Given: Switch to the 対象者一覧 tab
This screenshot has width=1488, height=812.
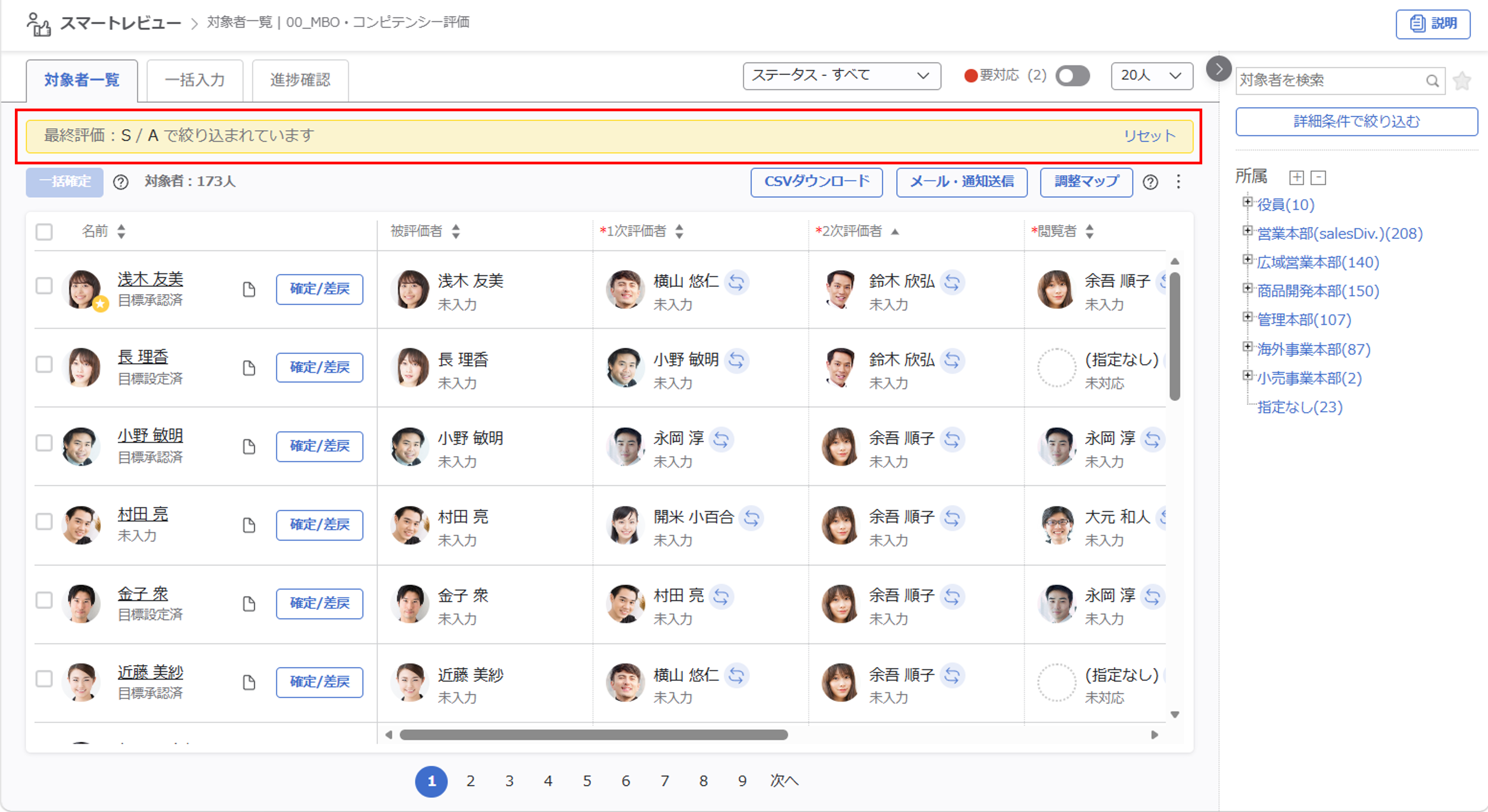Looking at the screenshot, I should [82, 80].
